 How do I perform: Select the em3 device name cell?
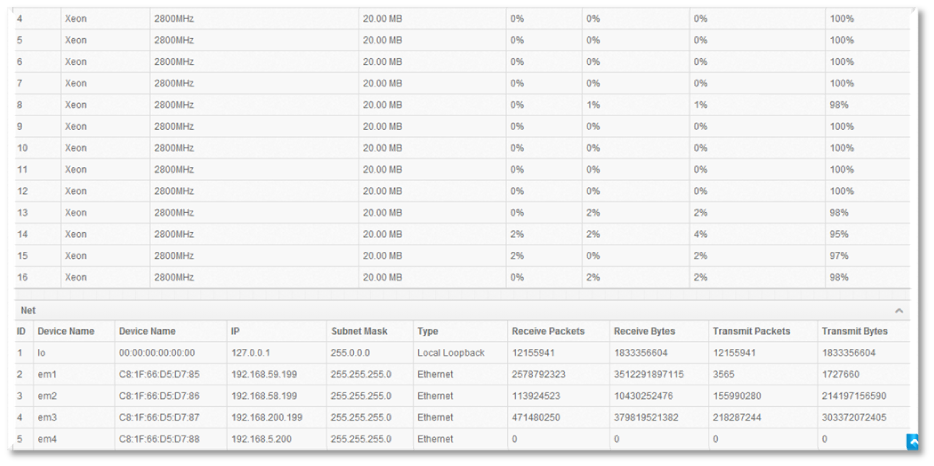pyautogui.click(x=46, y=417)
